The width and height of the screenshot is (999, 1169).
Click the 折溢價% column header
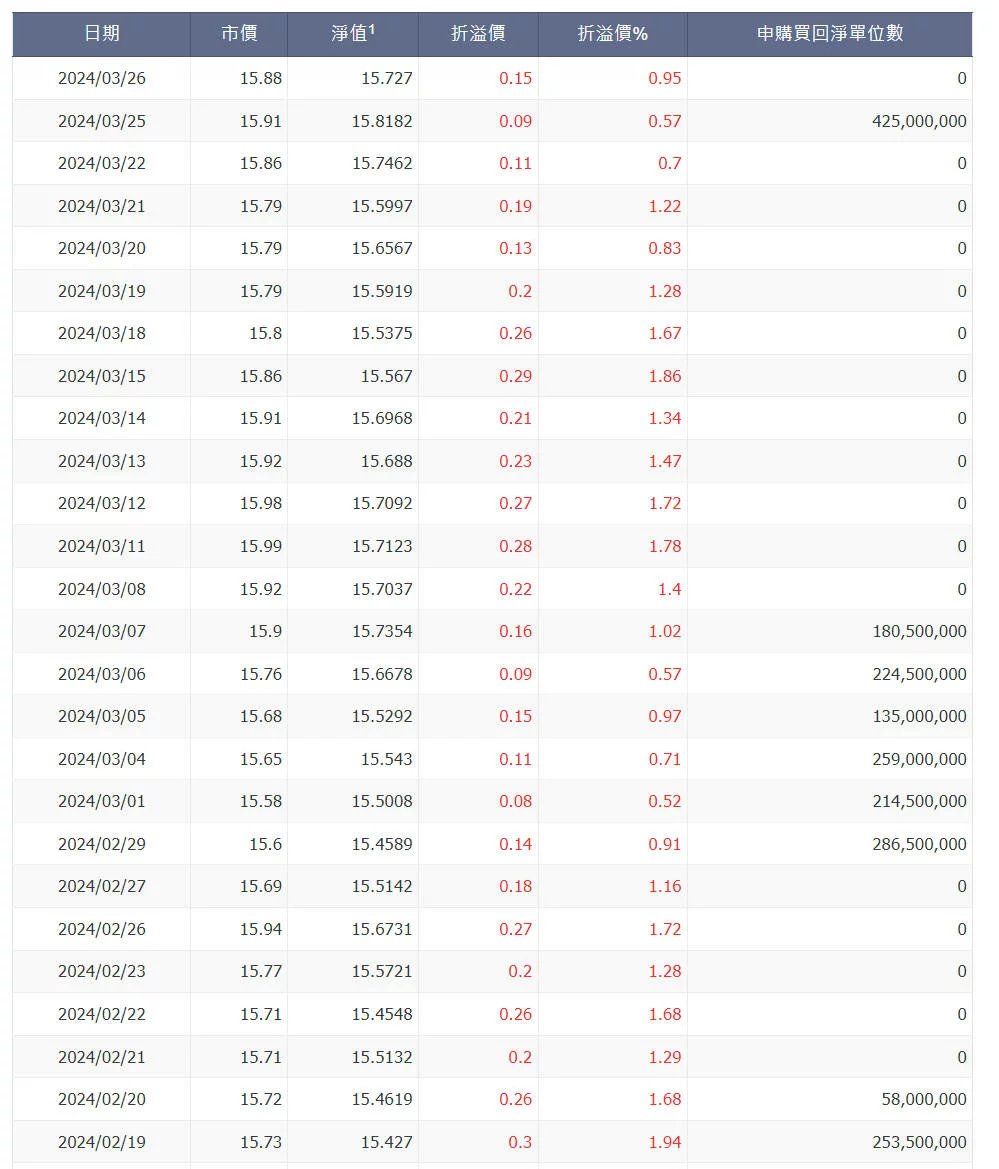click(612, 34)
